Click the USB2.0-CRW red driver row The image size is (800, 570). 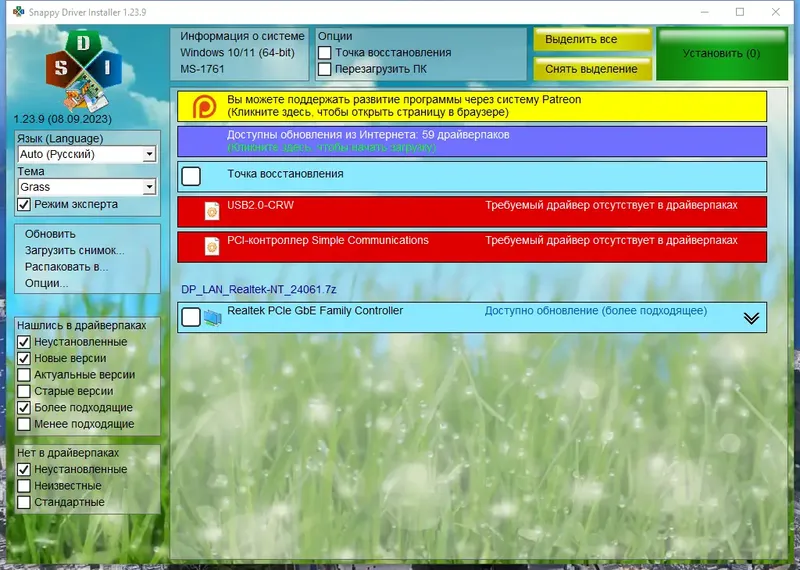click(x=472, y=212)
